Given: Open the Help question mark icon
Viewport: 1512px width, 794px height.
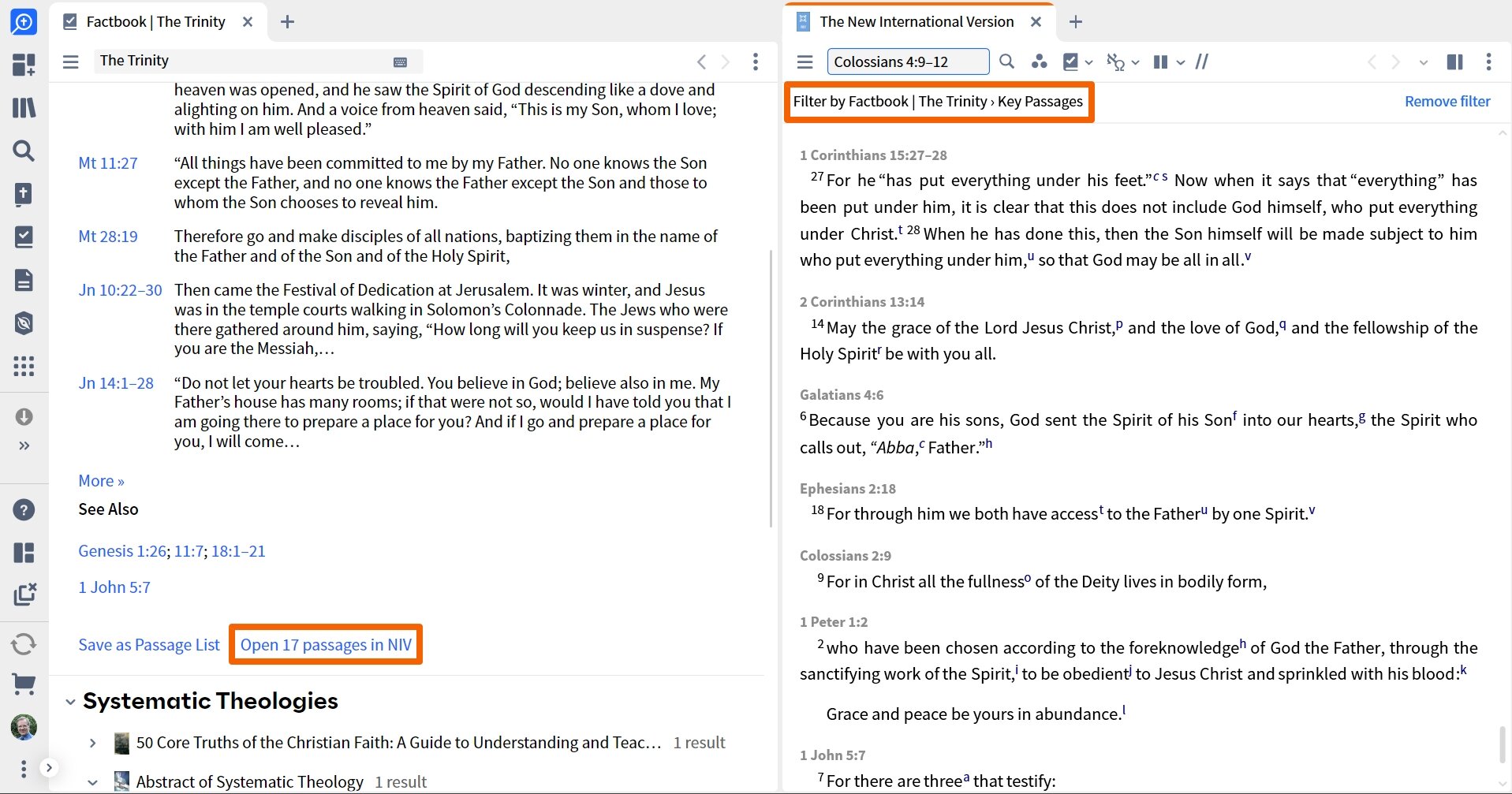Looking at the screenshot, I should tap(24, 510).
